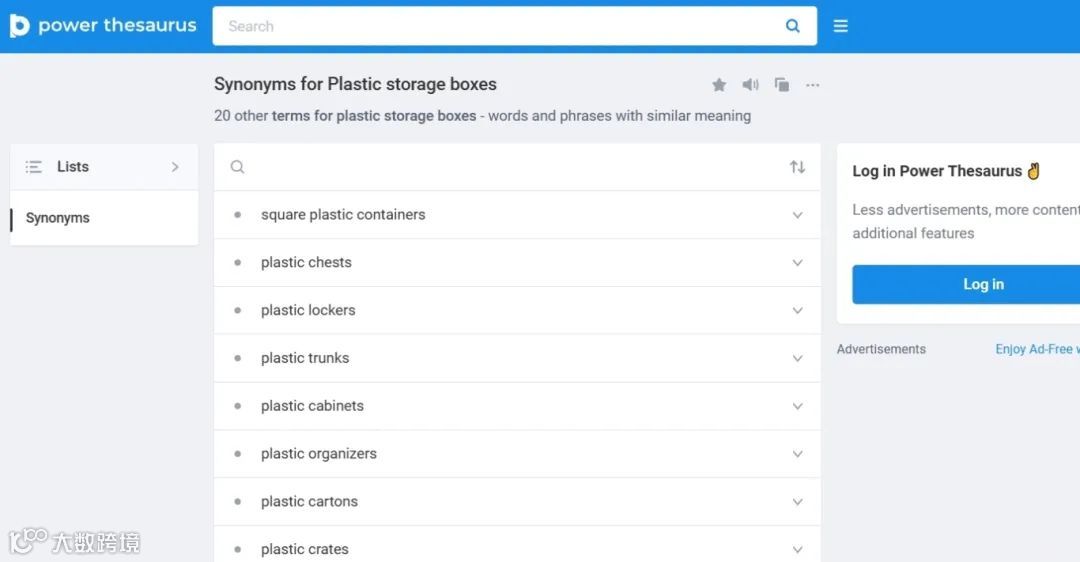Play pronunciation with the speaker icon
Image resolution: width=1080 pixels, height=562 pixels.
(750, 85)
